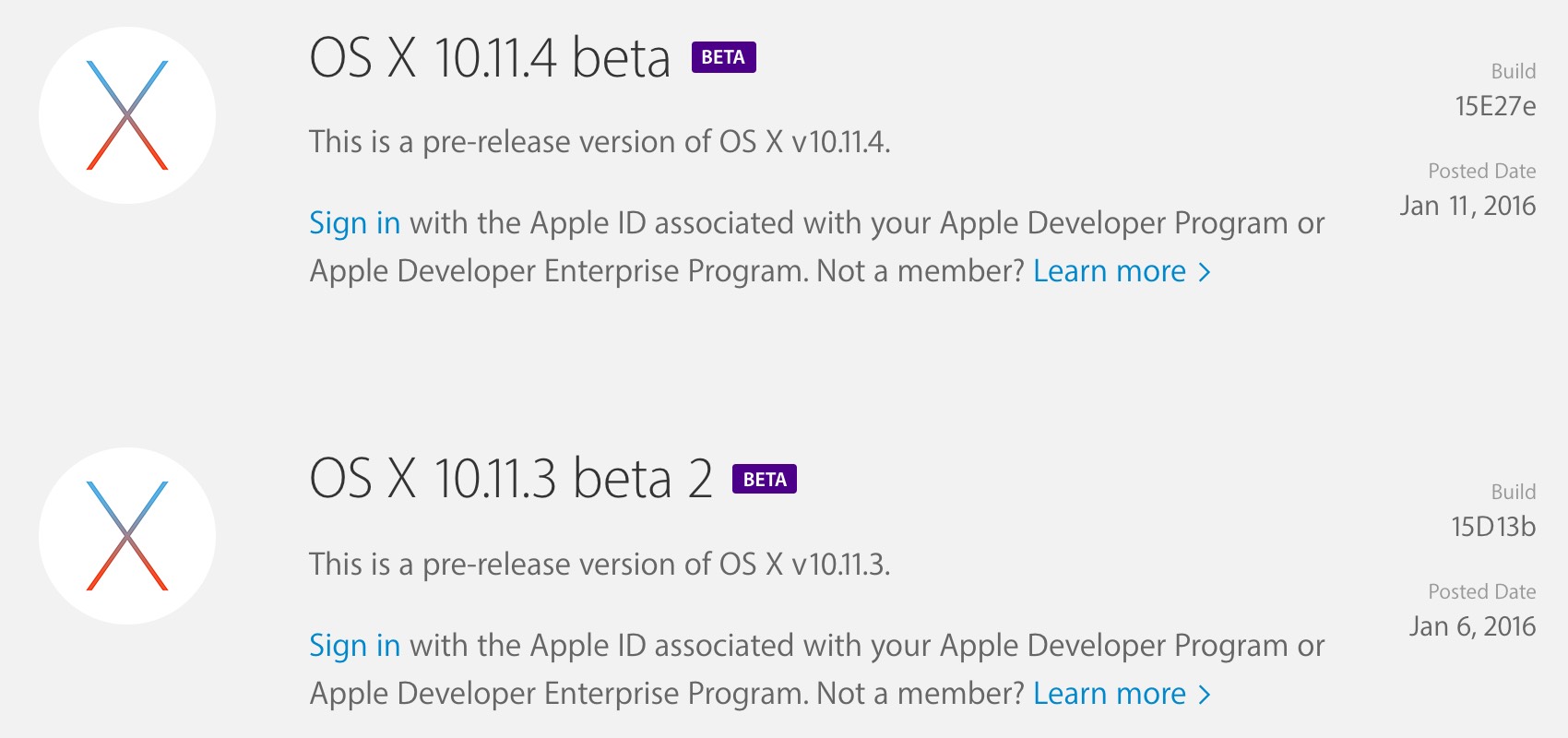The height and width of the screenshot is (738, 1568).
Task: Click the pre-release description of OS X v10.11.3
Action: [600, 565]
